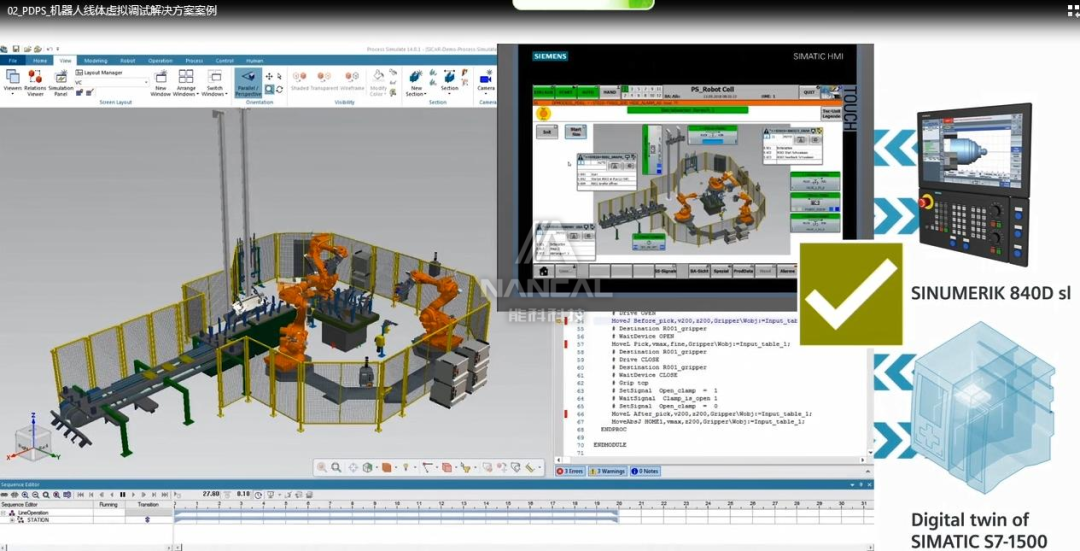1080x551 pixels.
Task: Select the STATION row in Sequence Editor
Action: 87,520
